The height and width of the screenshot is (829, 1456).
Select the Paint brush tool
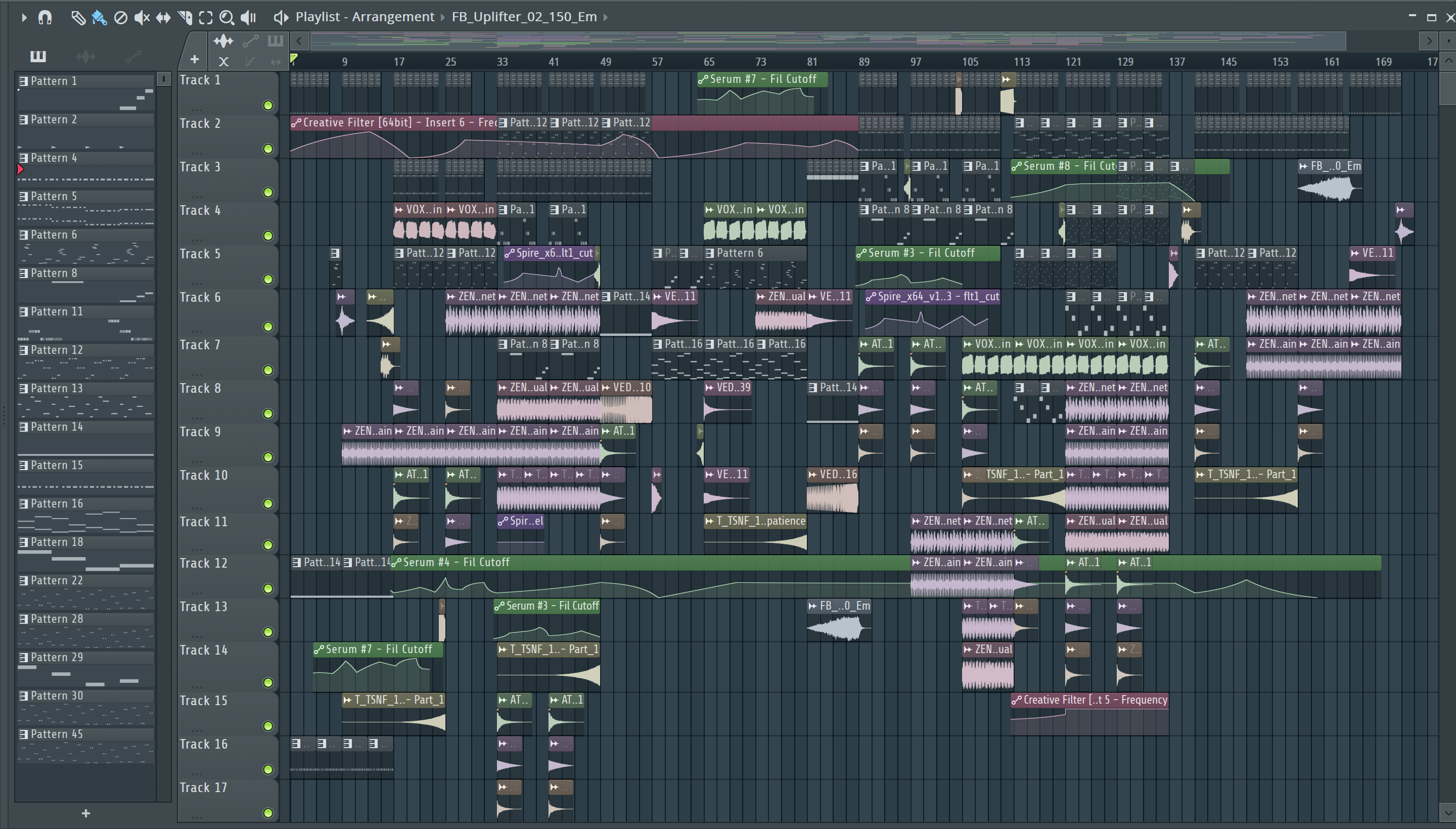[99, 18]
